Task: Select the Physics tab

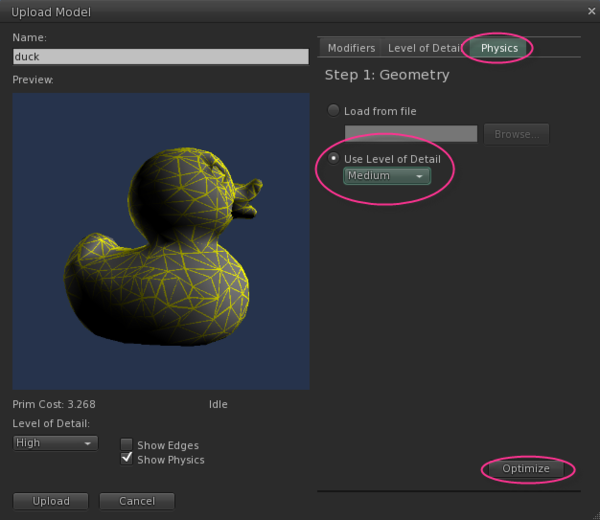Action: coord(499,48)
